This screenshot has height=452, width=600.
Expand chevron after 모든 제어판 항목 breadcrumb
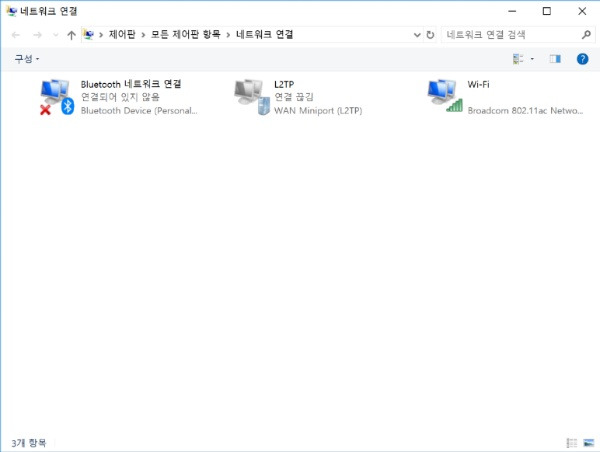[228, 35]
